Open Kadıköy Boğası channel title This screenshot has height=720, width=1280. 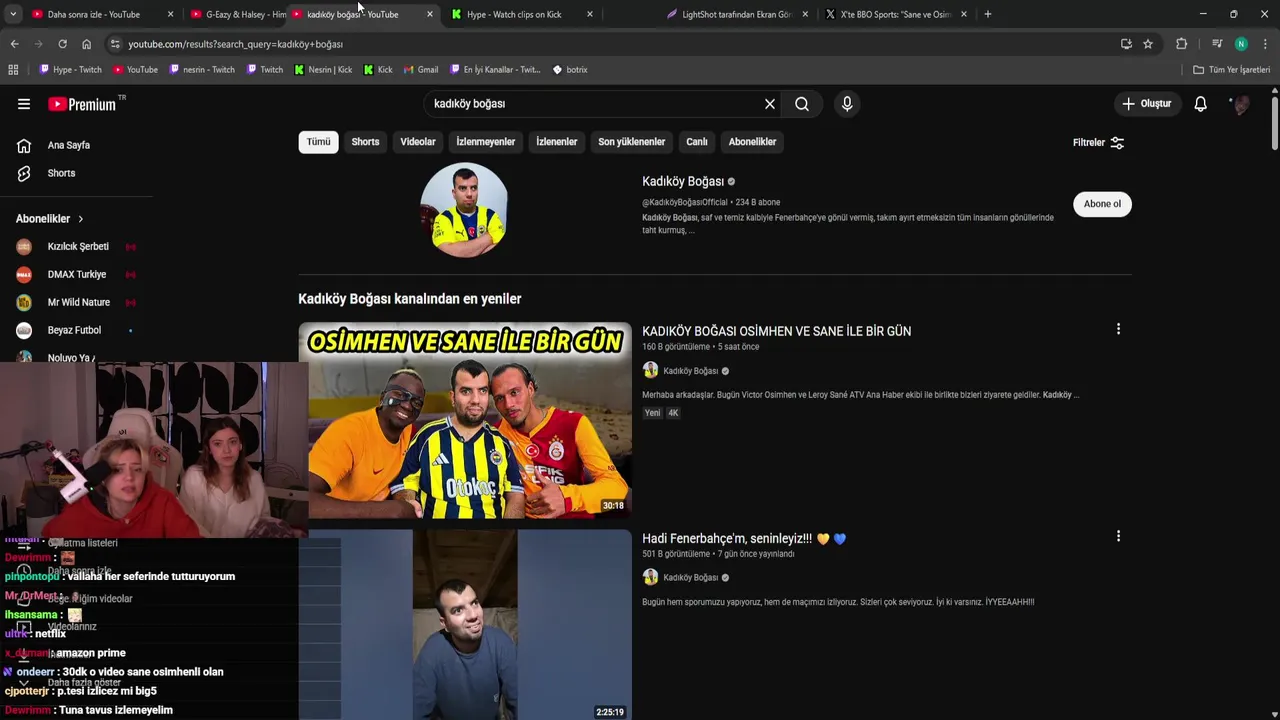coord(683,181)
